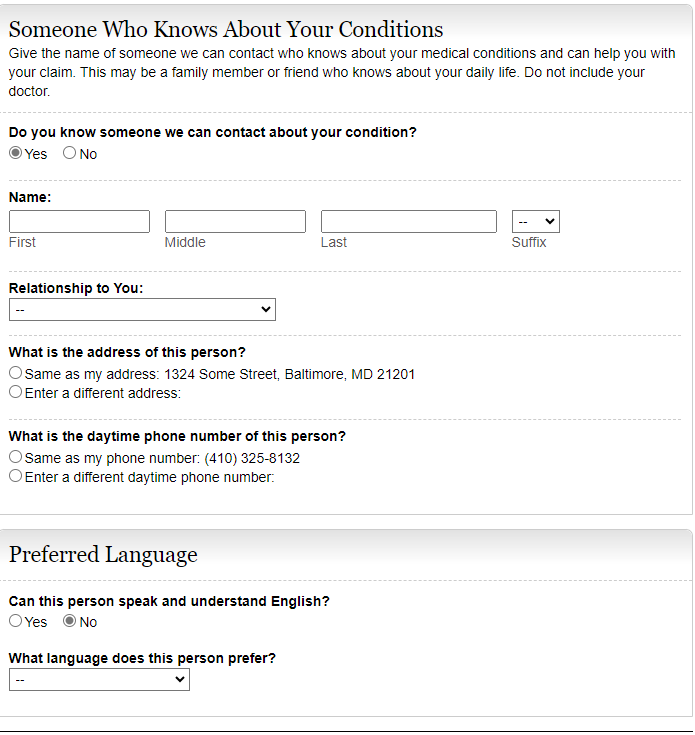Viewport: 695px width, 735px height.
Task: Click 'What language does this person prefer?' label
Action: (142, 658)
